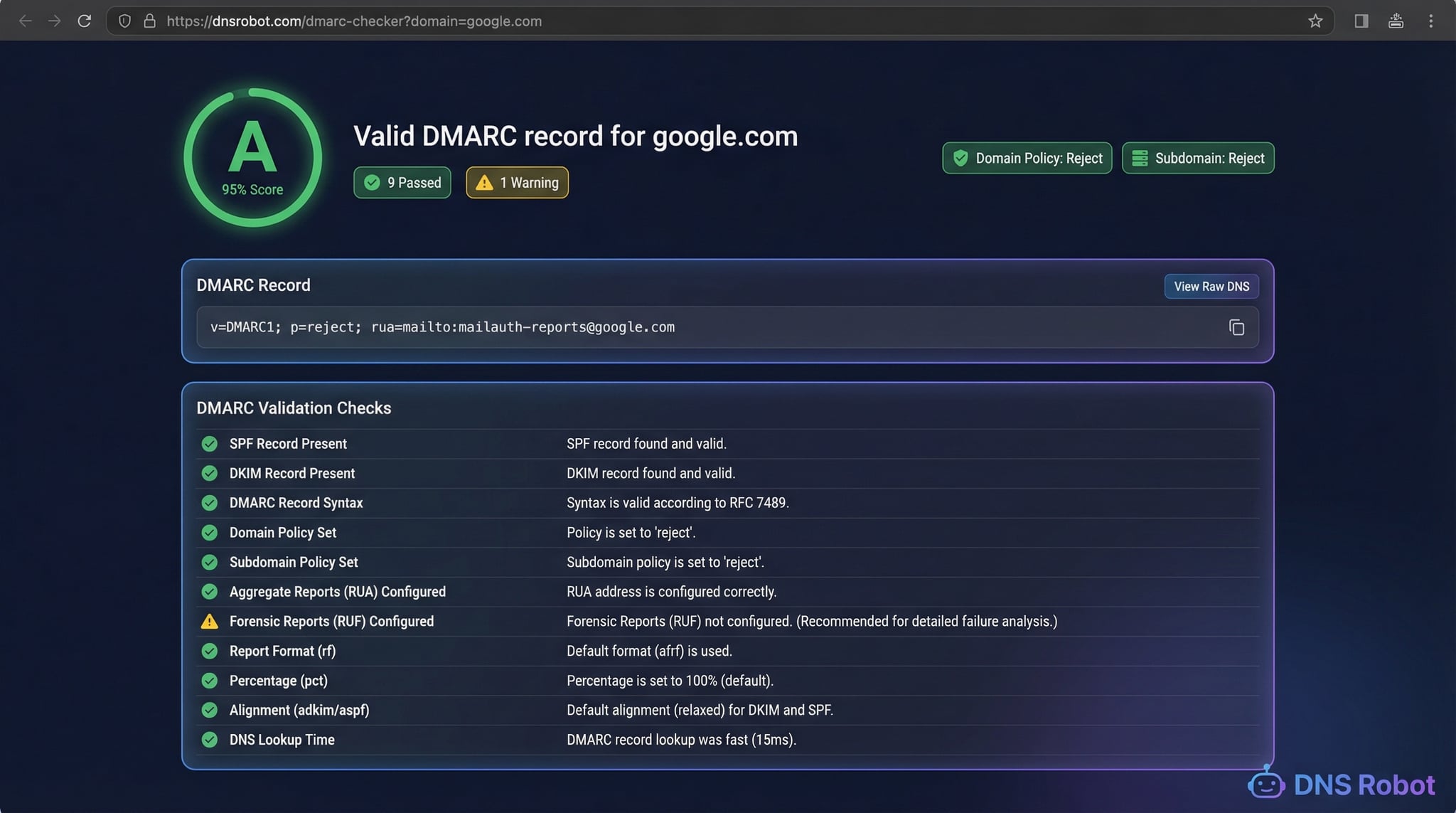Click the 9 Passed badge
The image size is (1456, 813).
(402, 183)
